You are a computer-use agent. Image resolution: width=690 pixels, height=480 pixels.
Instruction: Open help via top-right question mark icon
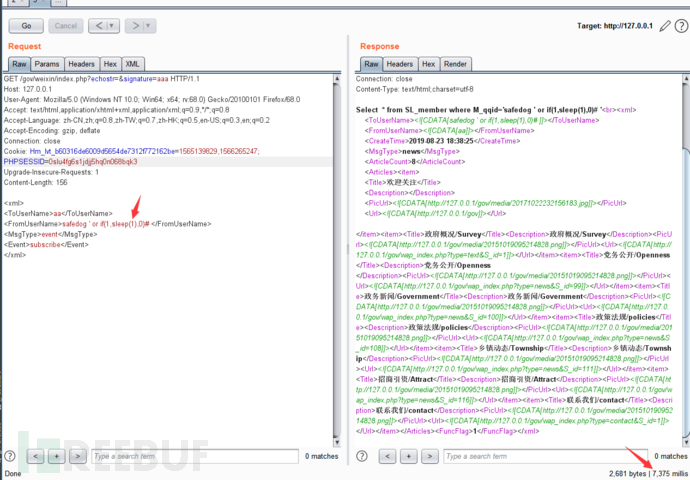pos(681,26)
